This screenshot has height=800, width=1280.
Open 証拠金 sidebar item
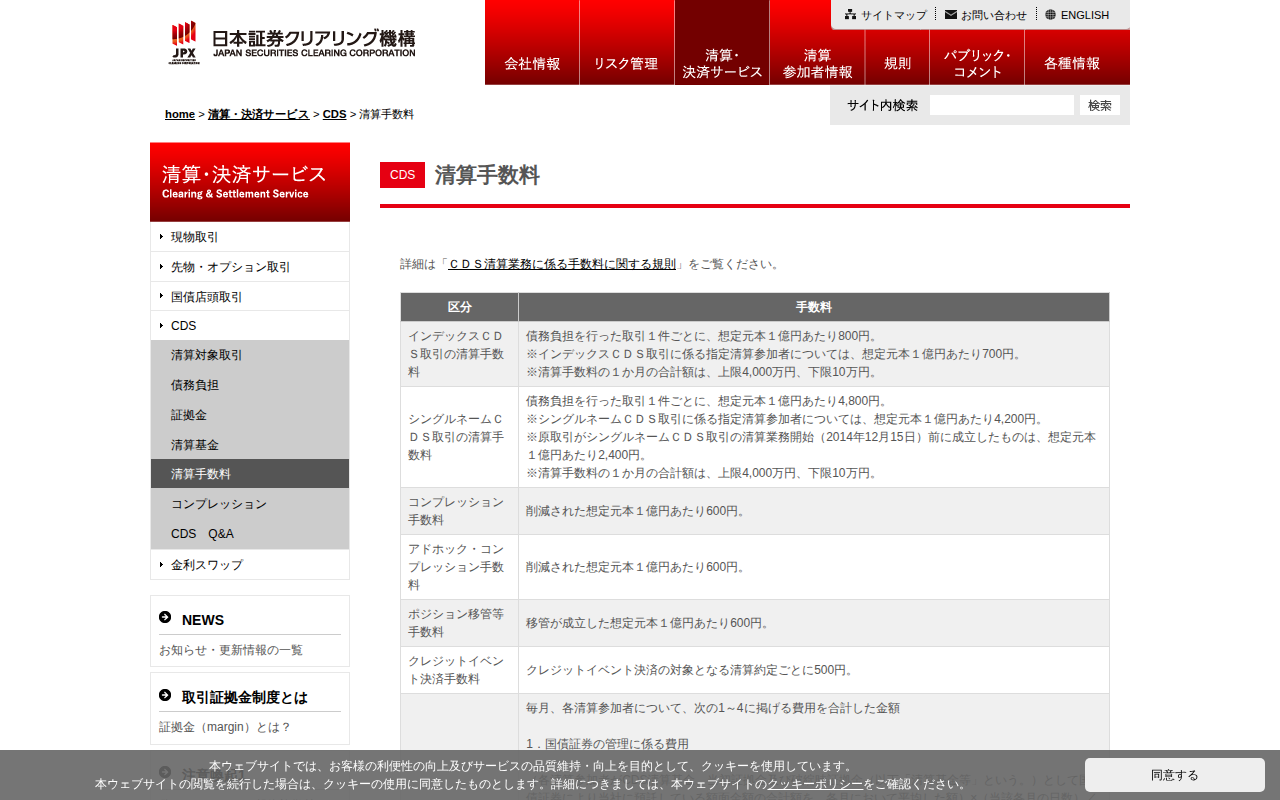(x=250, y=415)
